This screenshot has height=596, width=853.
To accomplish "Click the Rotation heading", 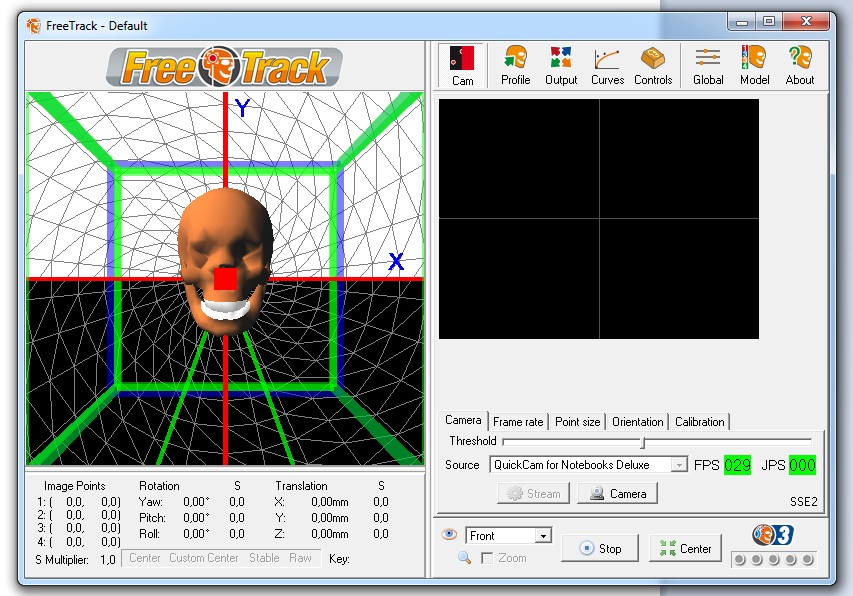I will pyautogui.click(x=159, y=486).
